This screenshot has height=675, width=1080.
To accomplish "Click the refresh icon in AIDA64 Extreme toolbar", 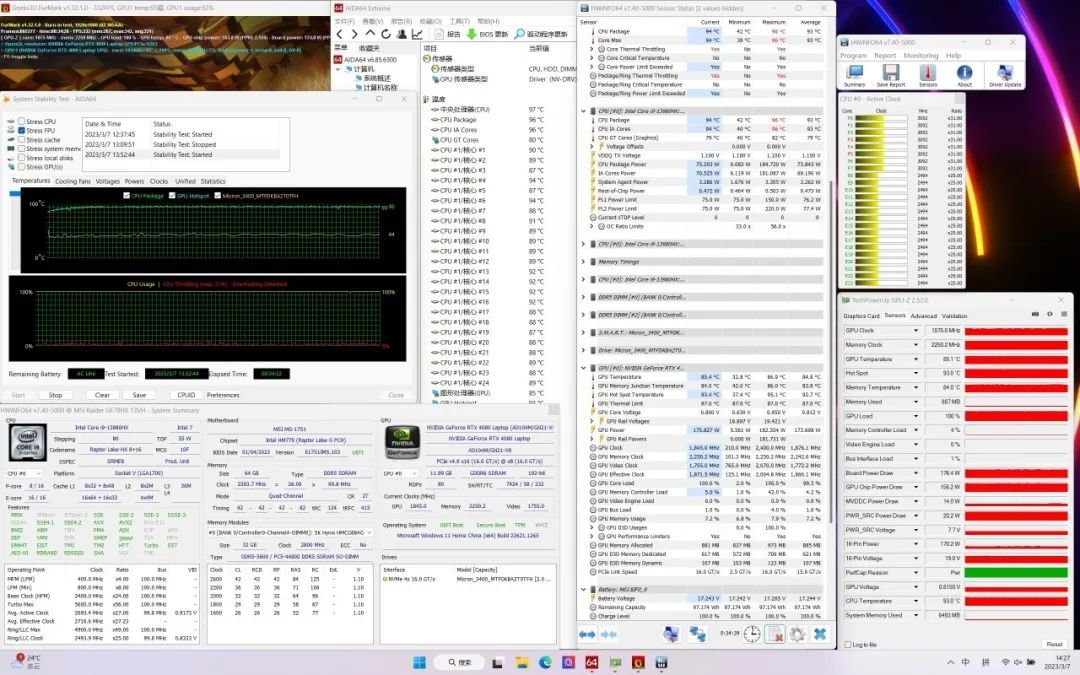I will 386,34.
